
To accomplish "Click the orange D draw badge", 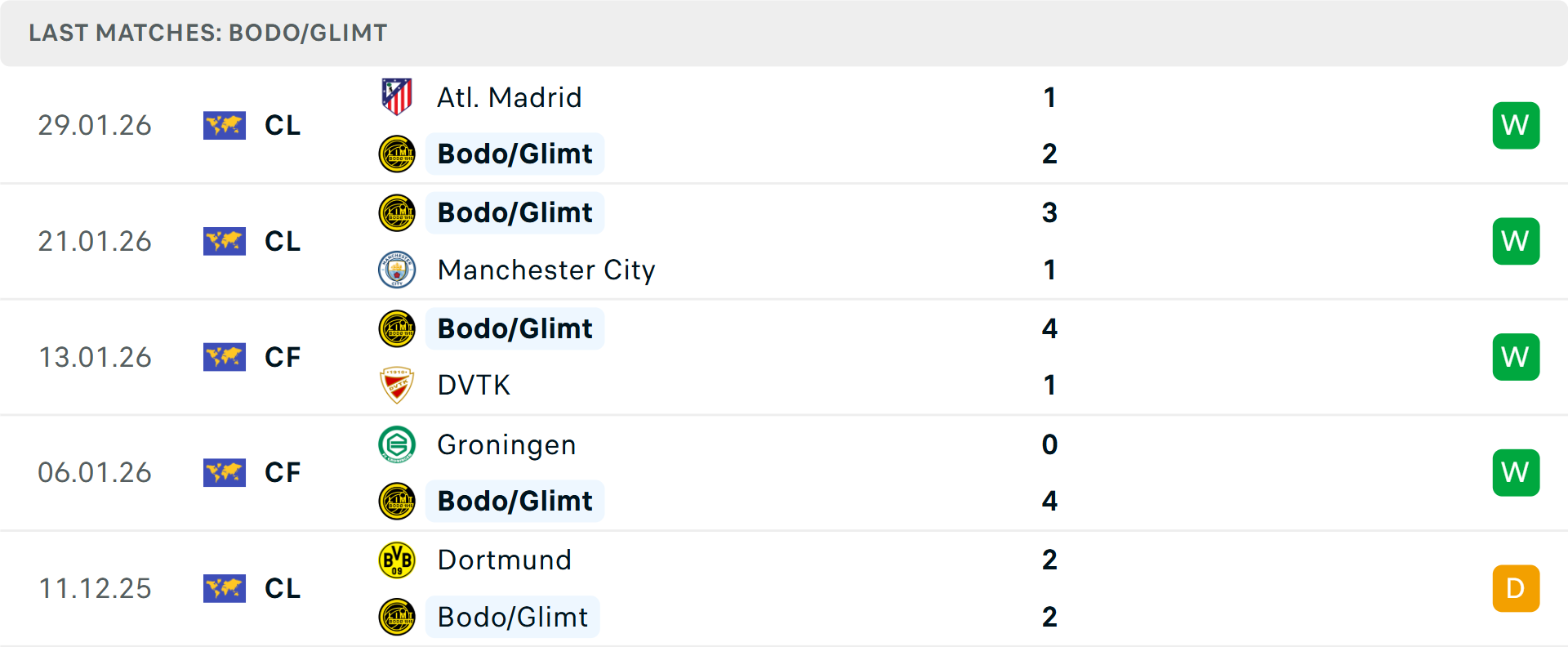I will 1516,588.
